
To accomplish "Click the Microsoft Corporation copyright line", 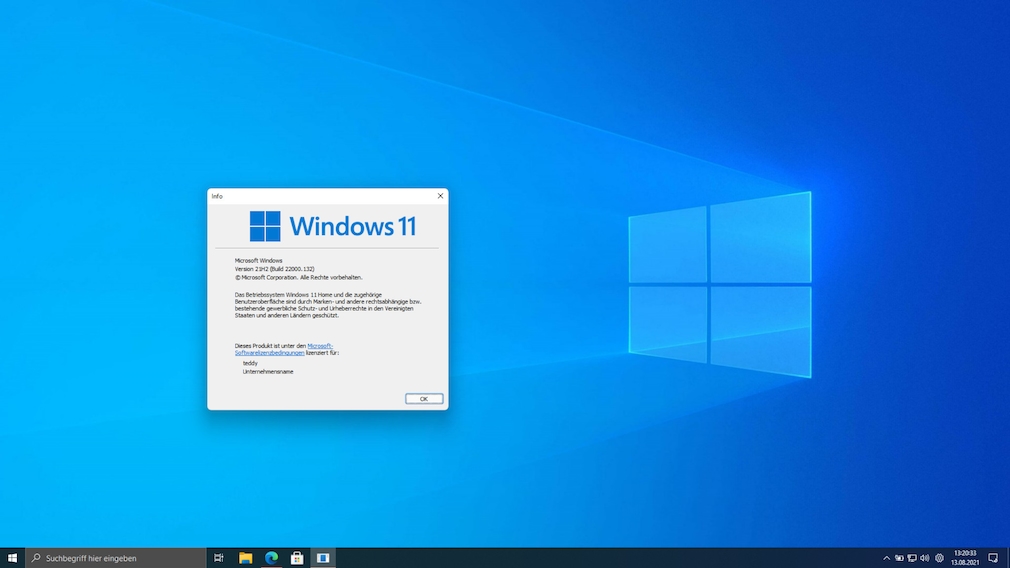I will (x=298, y=277).
